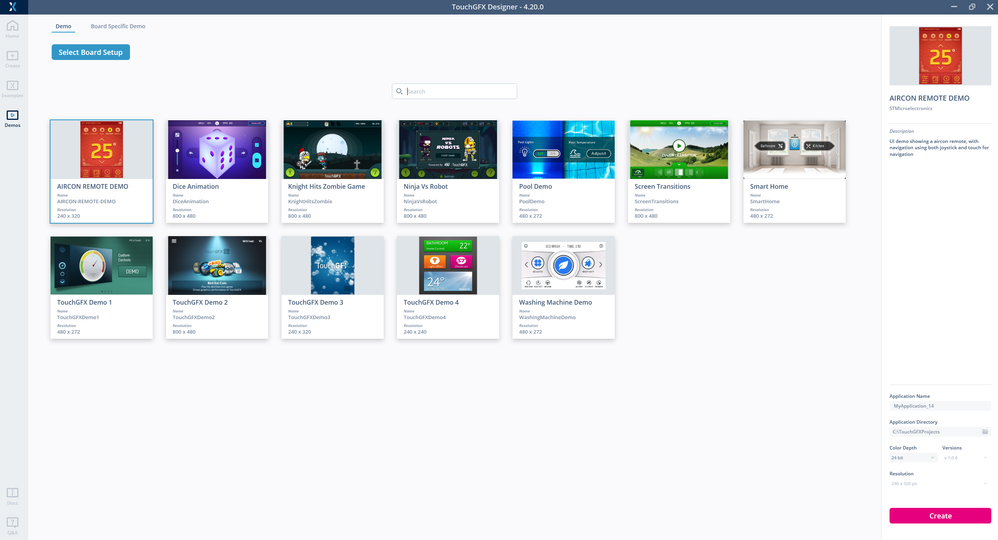Click the pink Create button
This screenshot has width=998, height=540.
[x=940, y=516]
